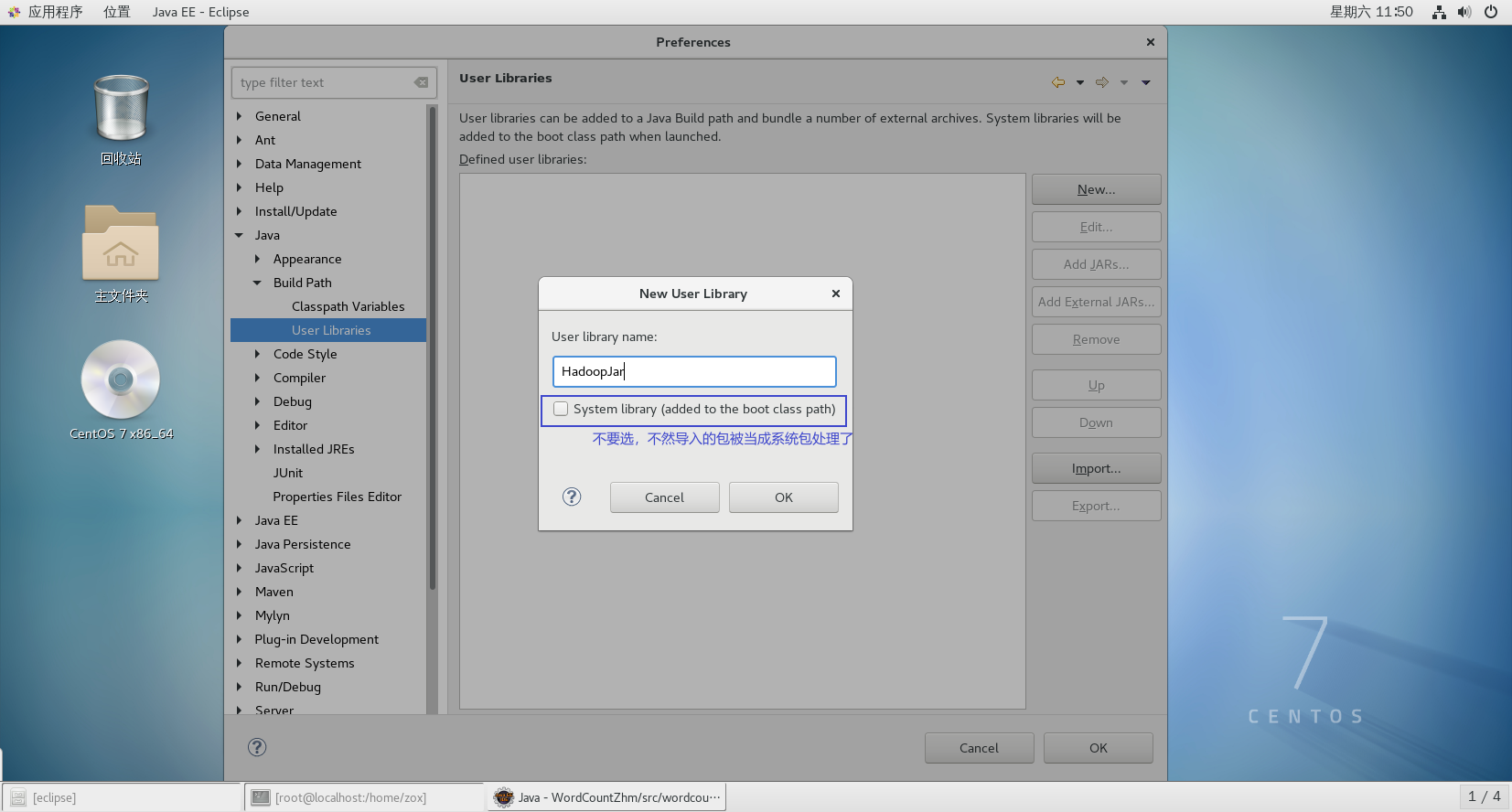This screenshot has height=812, width=1512.
Task: Select Plug-in Development in the tree
Action: coord(316,639)
